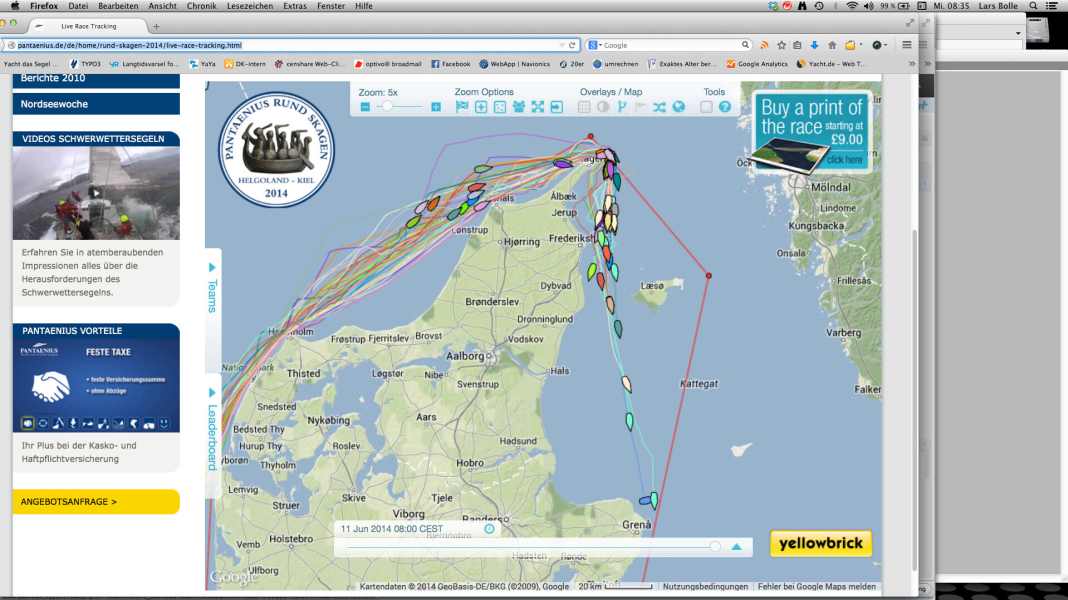1068x600 pixels.
Task: Open the Pantaenius Vorteile Feste Taxe banner
Action: [x=96, y=385]
